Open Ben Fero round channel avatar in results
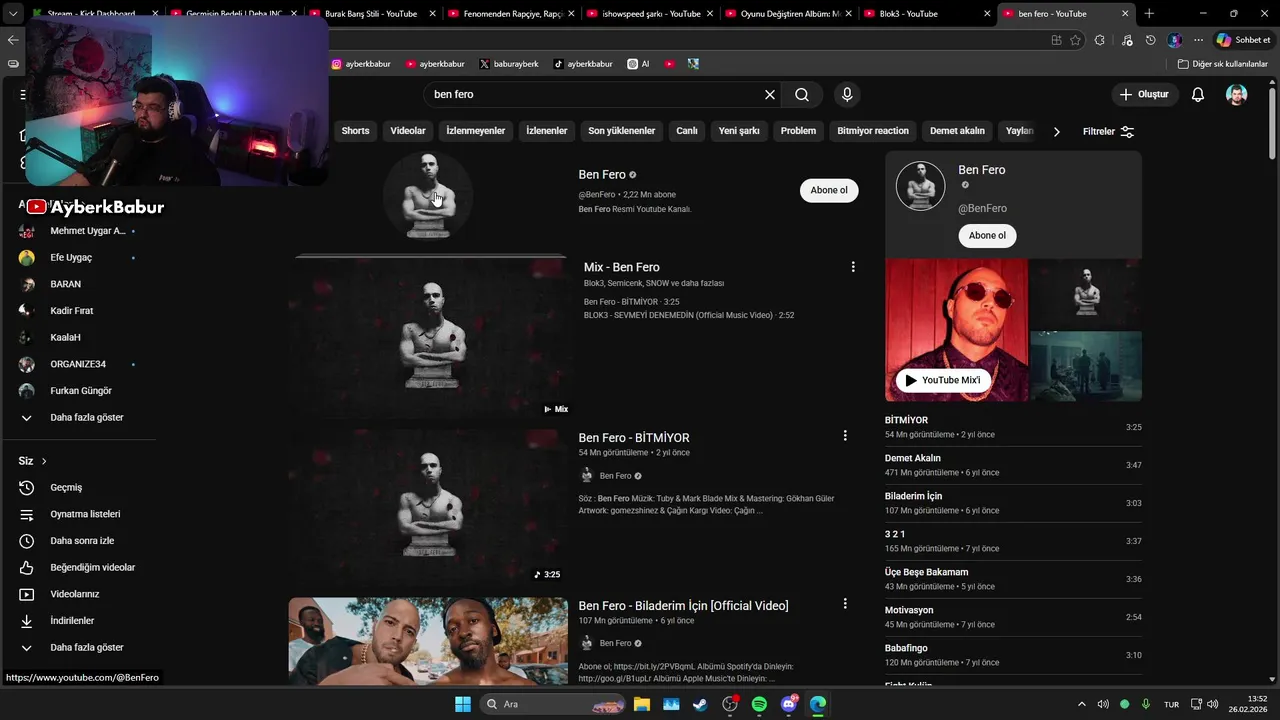 pos(428,195)
